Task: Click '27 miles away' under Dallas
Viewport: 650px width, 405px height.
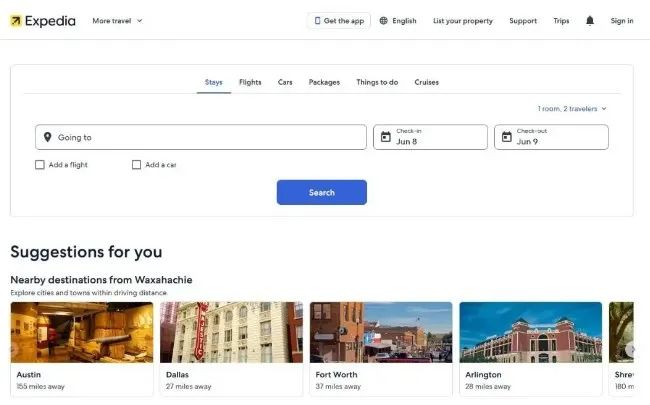Action: pyautogui.click(x=189, y=386)
